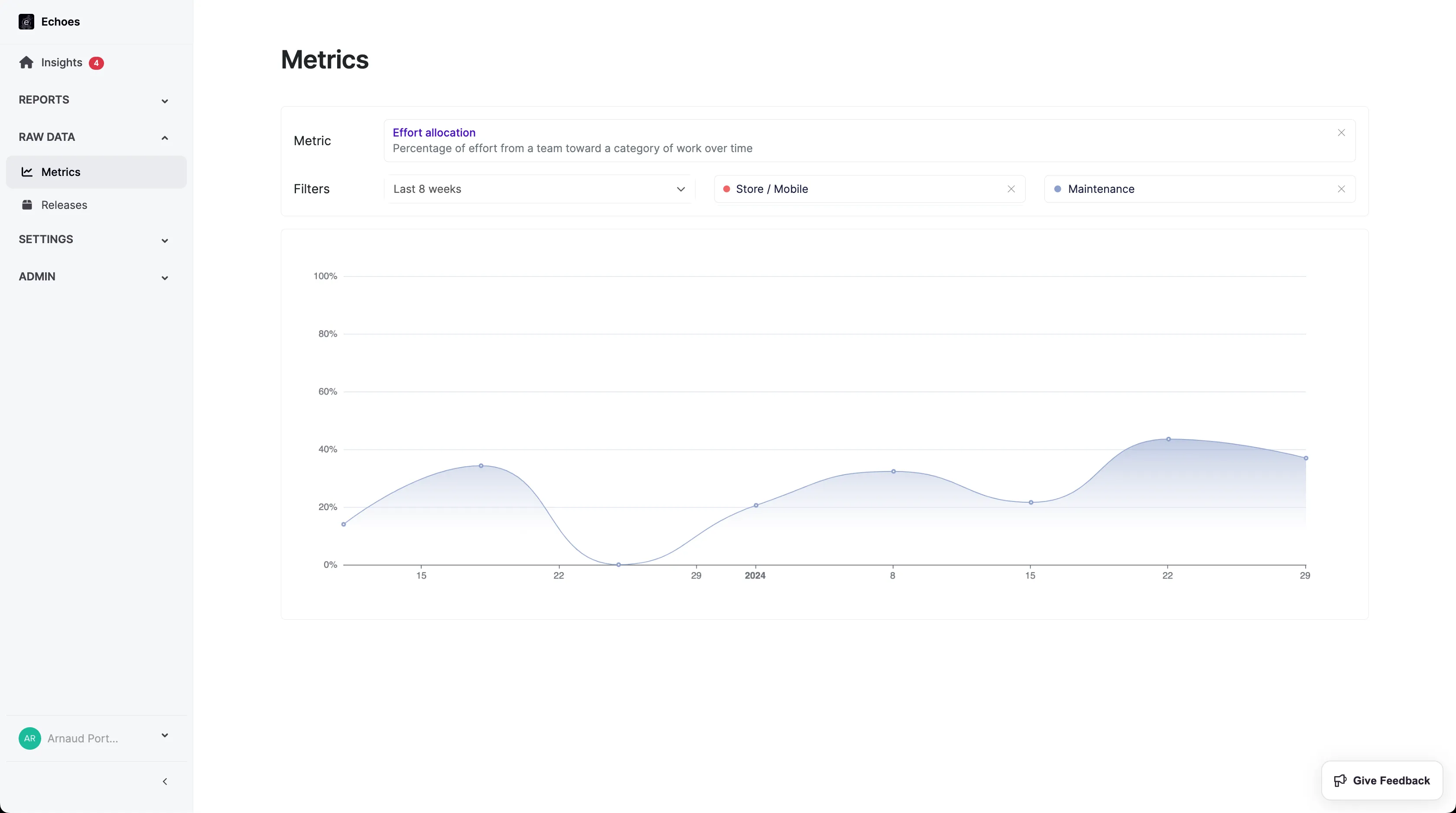Expand the REPORTS section
Image resolution: width=1456 pixels, height=813 pixels.
(165, 101)
